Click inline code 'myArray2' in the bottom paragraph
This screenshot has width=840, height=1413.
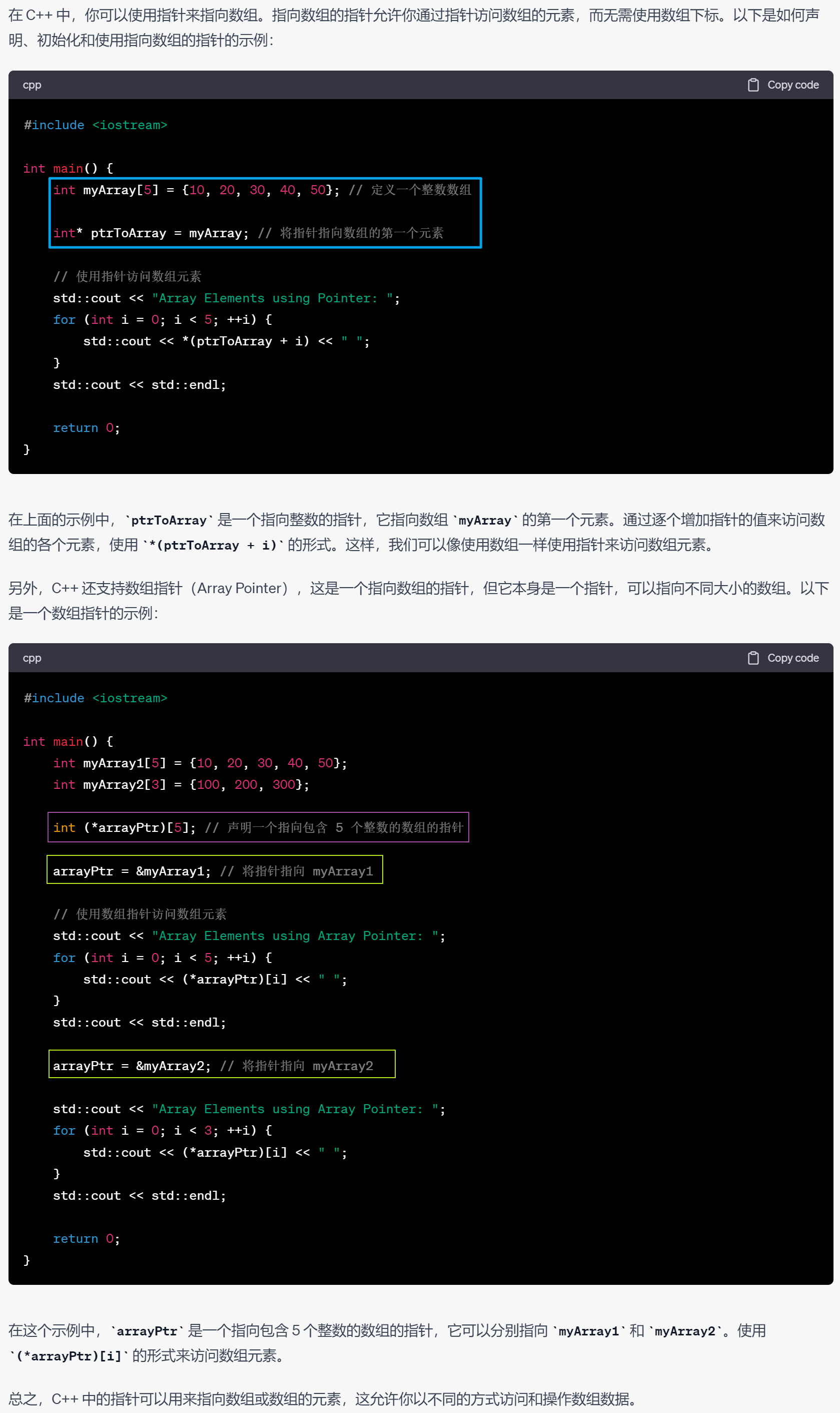point(685,1331)
